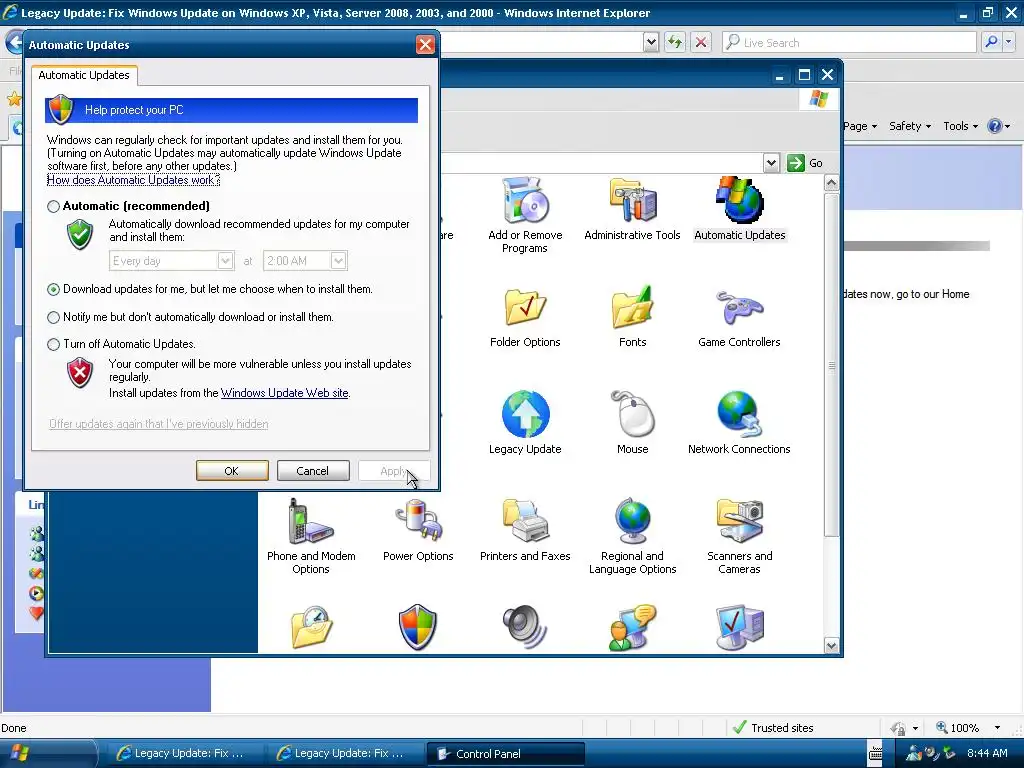Viewport: 1024px width, 768px height.
Task: Click the disabled Apply button
Action: click(x=394, y=471)
